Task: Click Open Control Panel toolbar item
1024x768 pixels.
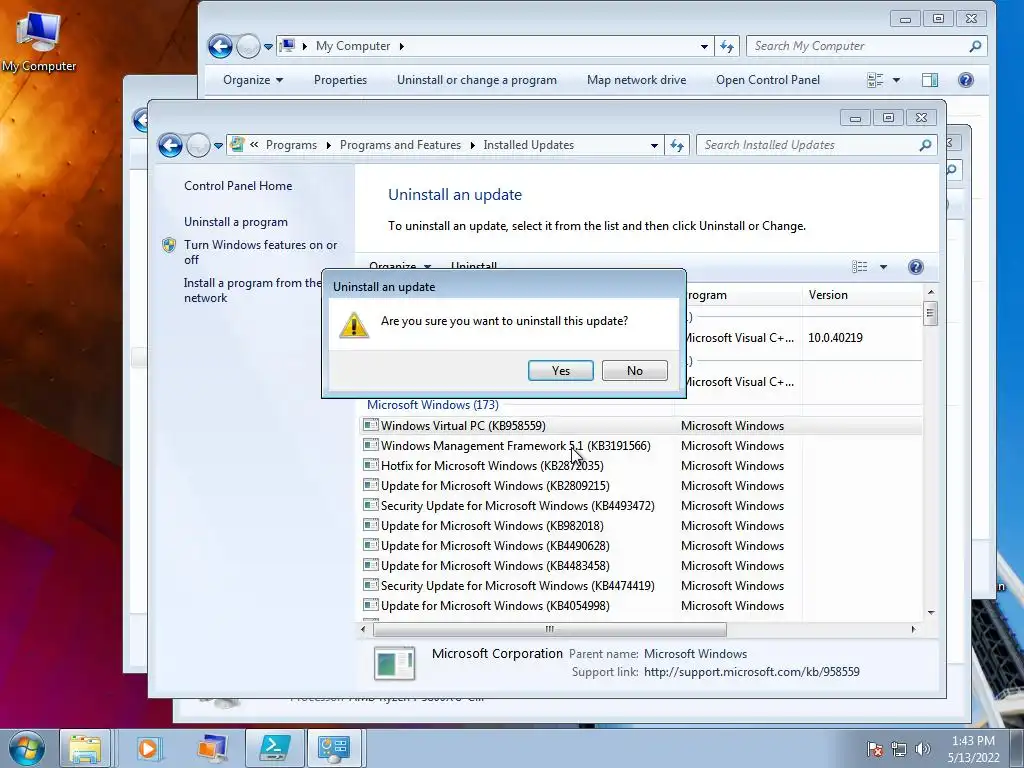Action: pos(768,80)
